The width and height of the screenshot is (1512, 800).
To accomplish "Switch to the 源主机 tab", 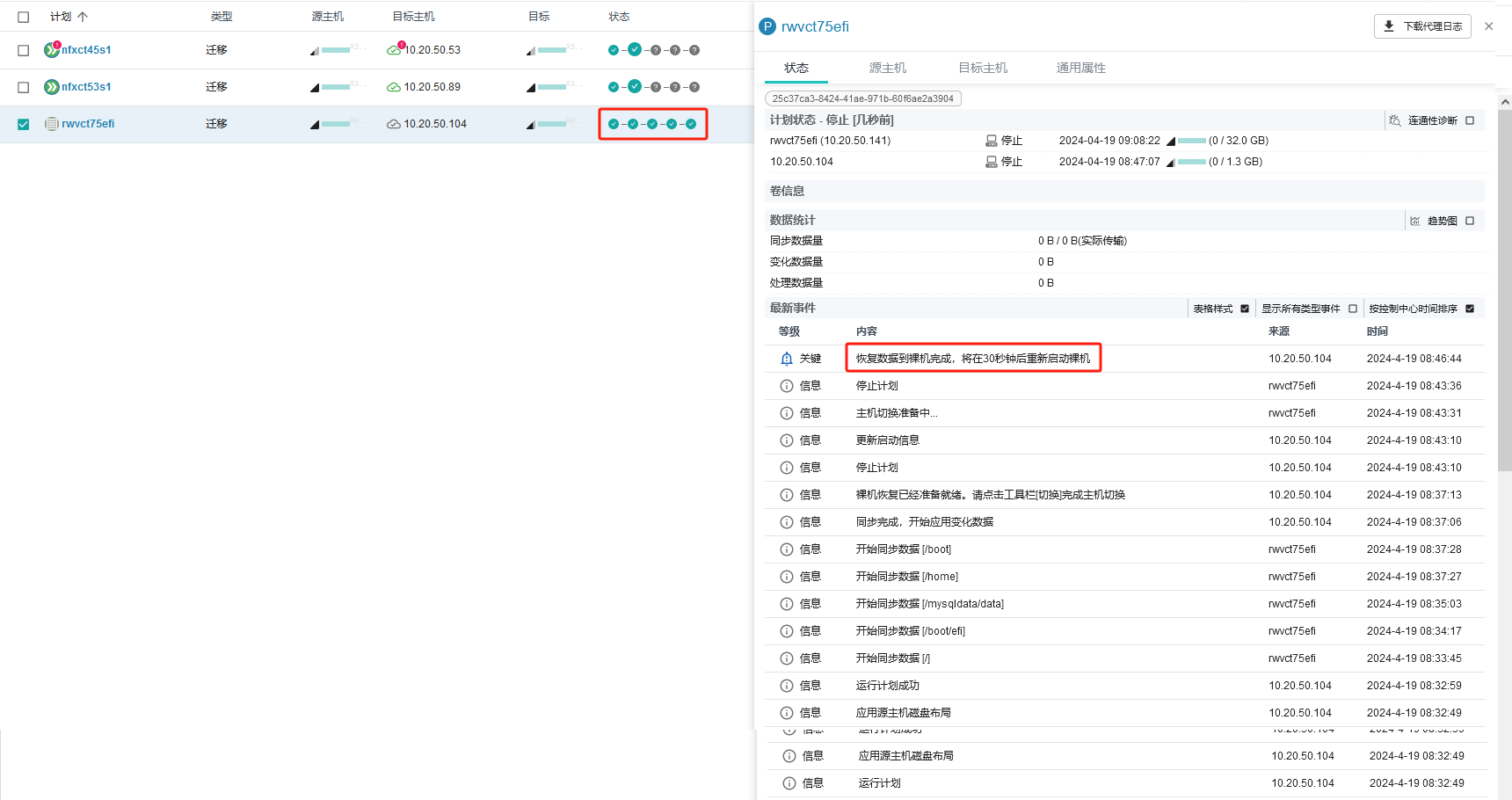I will pos(887,68).
